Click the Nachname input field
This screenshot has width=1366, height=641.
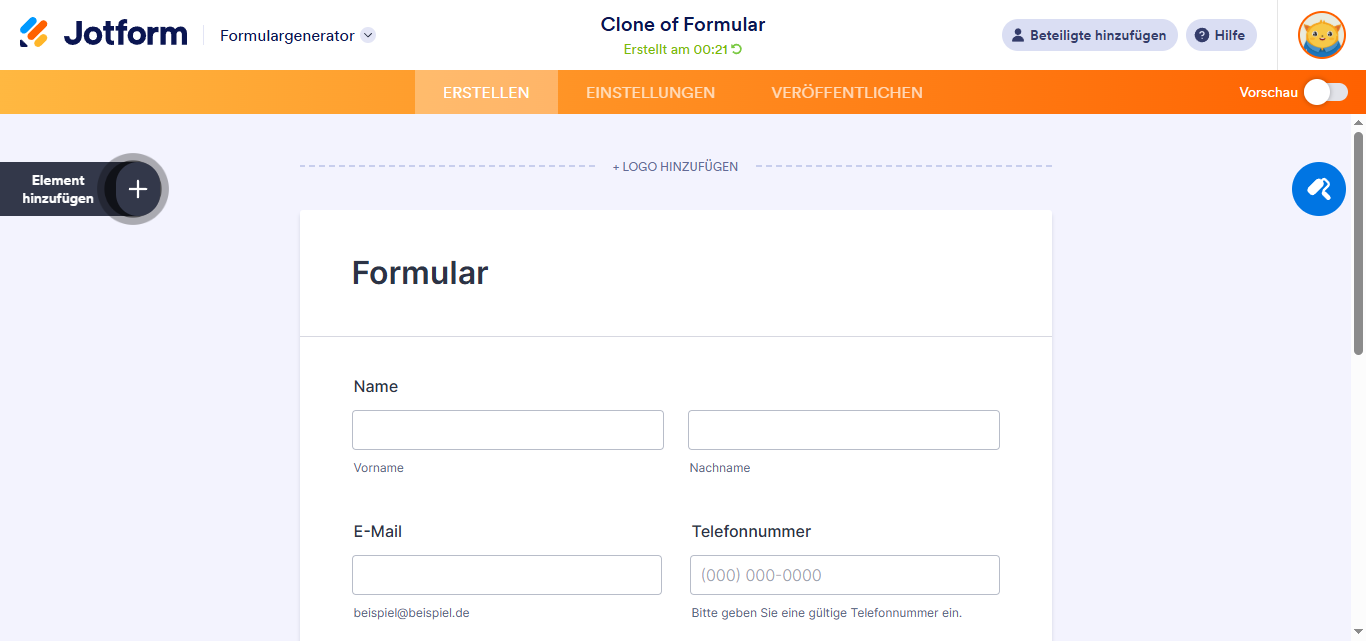pos(843,430)
